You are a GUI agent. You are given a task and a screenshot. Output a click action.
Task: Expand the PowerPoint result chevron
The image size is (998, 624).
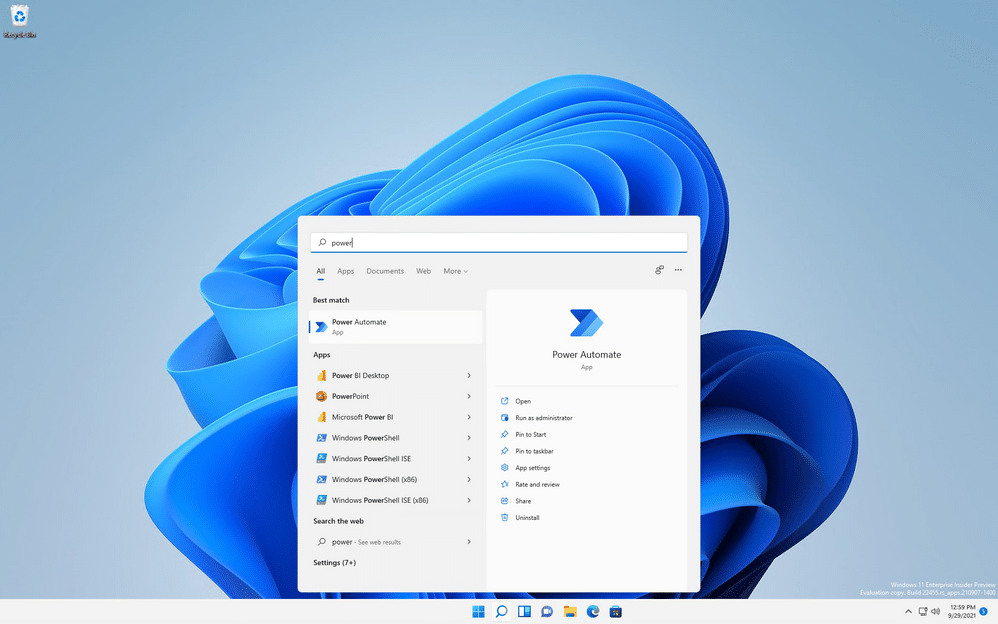[x=469, y=396]
